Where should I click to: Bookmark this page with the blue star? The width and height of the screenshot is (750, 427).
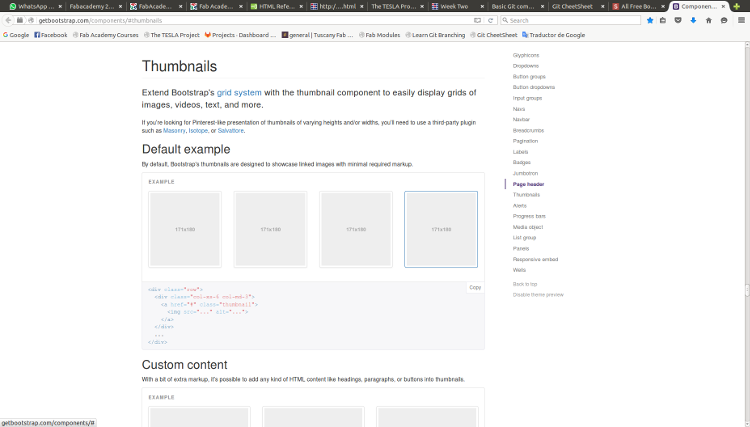650,21
